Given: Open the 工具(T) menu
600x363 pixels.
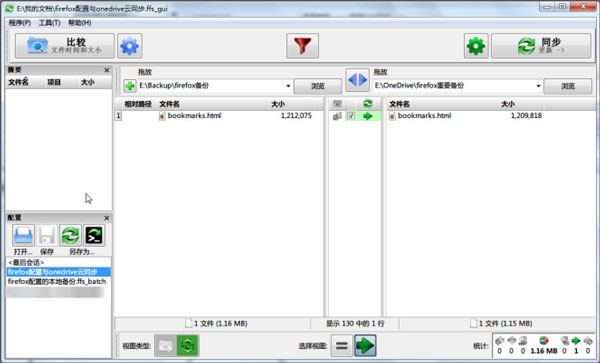Looking at the screenshot, I should coord(49,23).
